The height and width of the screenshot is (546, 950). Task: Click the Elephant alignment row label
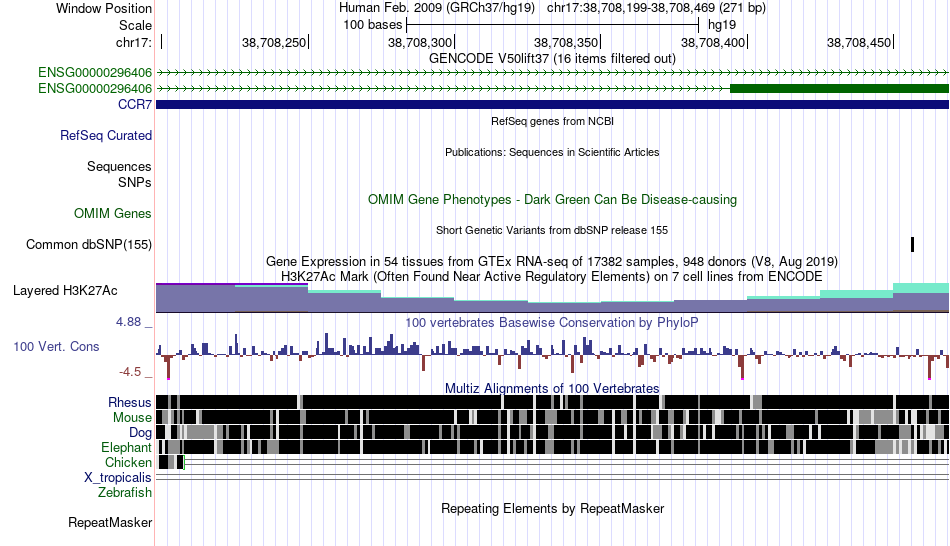(126, 447)
